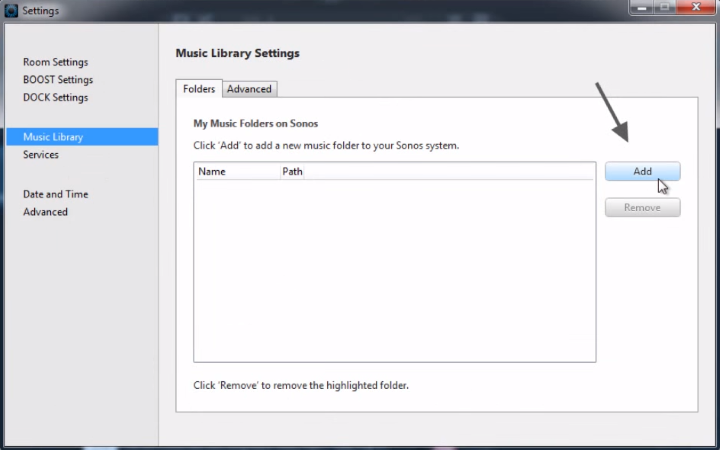This screenshot has width=720, height=450.
Task: Open Date and Time settings
Action: click(56, 194)
